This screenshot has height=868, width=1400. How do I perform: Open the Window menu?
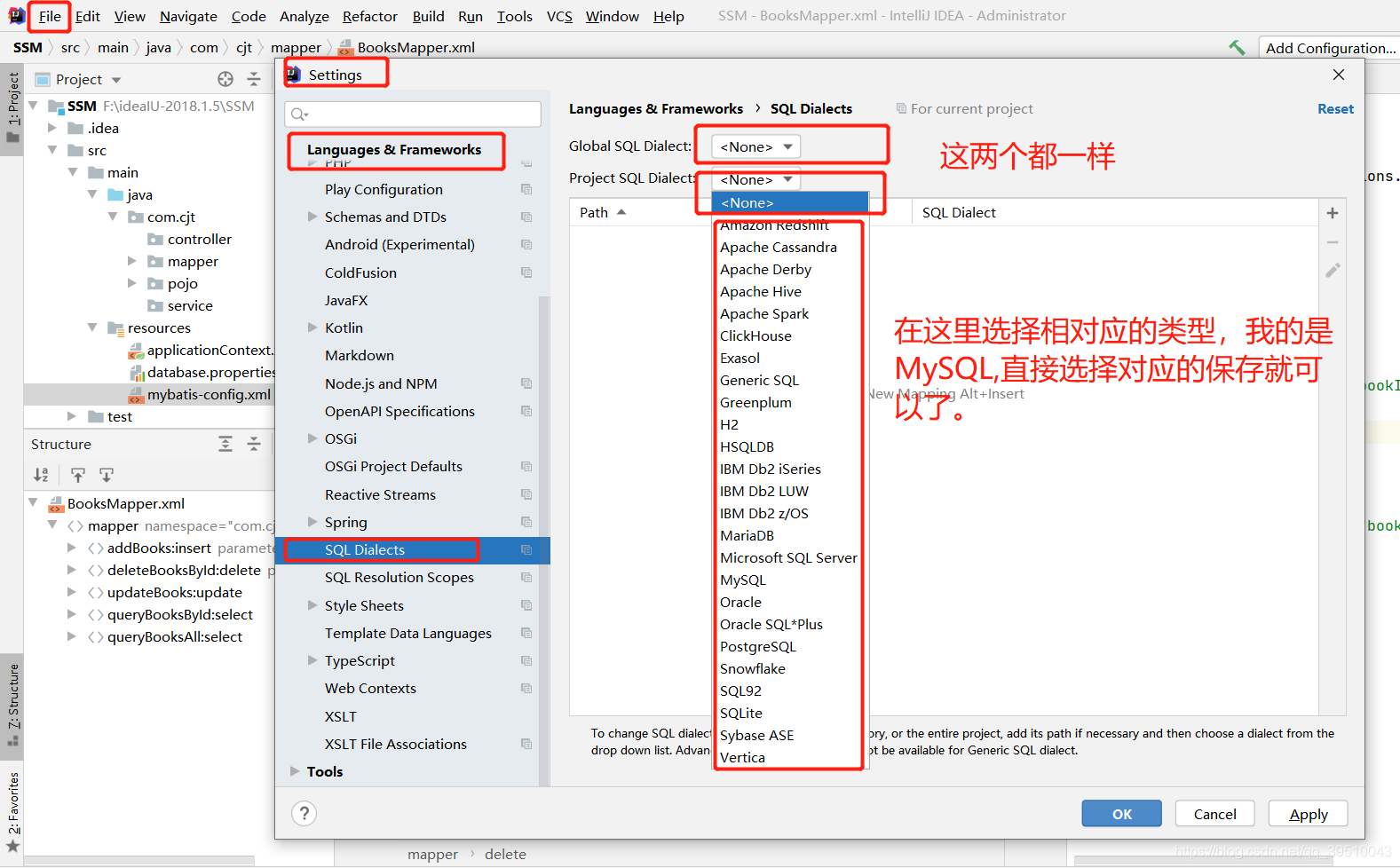pyautogui.click(x=613, y=16)
